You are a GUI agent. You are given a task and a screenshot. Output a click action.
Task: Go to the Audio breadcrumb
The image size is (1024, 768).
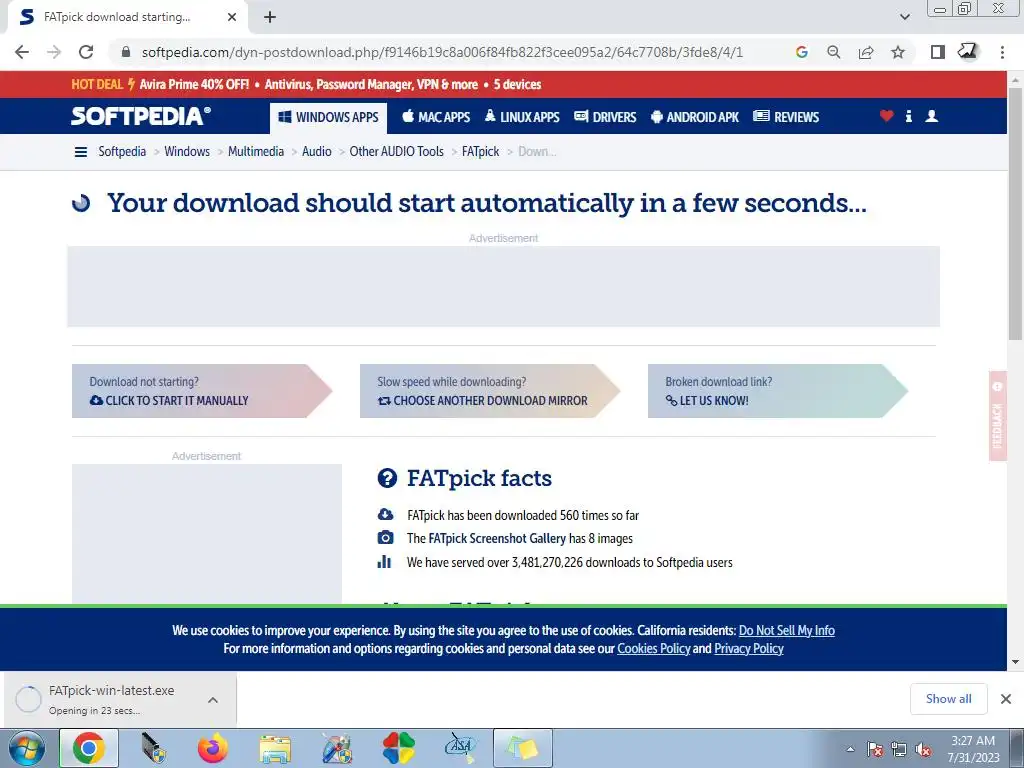click(x=317, y=152)
